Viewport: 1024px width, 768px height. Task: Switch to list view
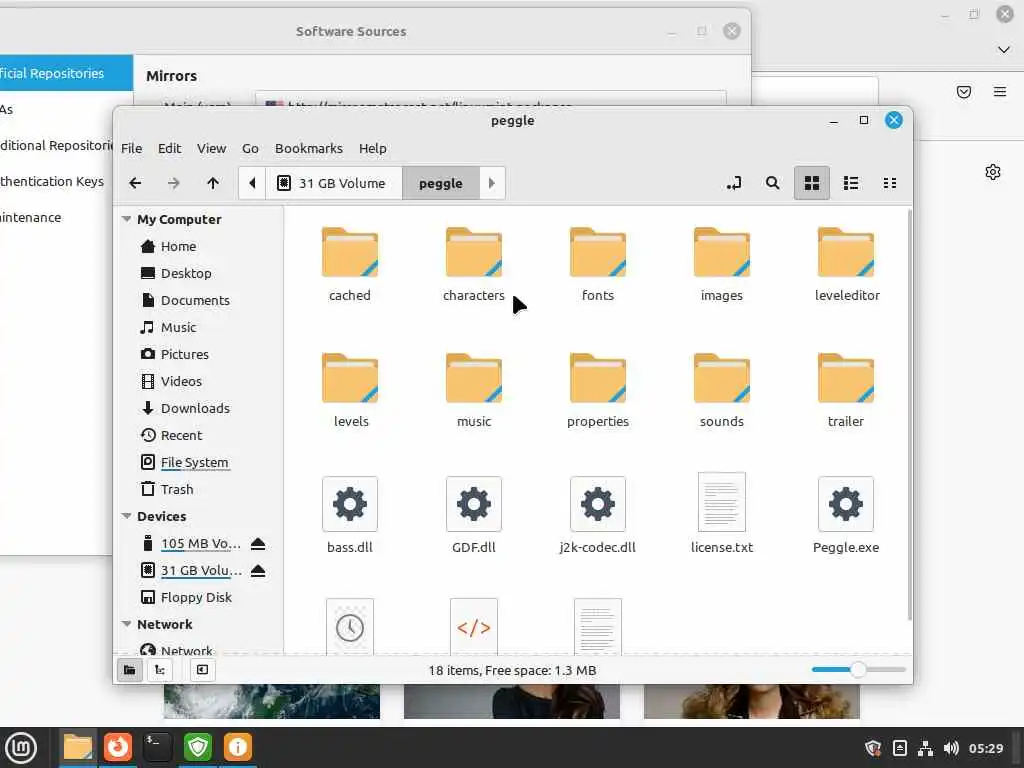coord(851,184)
